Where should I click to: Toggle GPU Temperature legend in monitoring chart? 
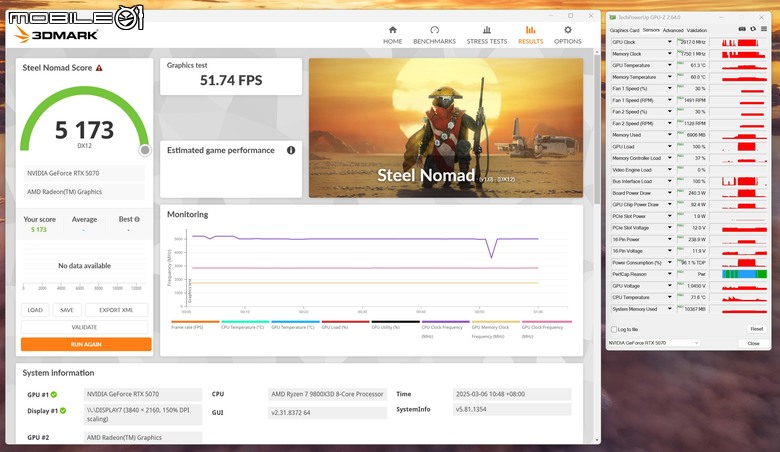point(295,324)
